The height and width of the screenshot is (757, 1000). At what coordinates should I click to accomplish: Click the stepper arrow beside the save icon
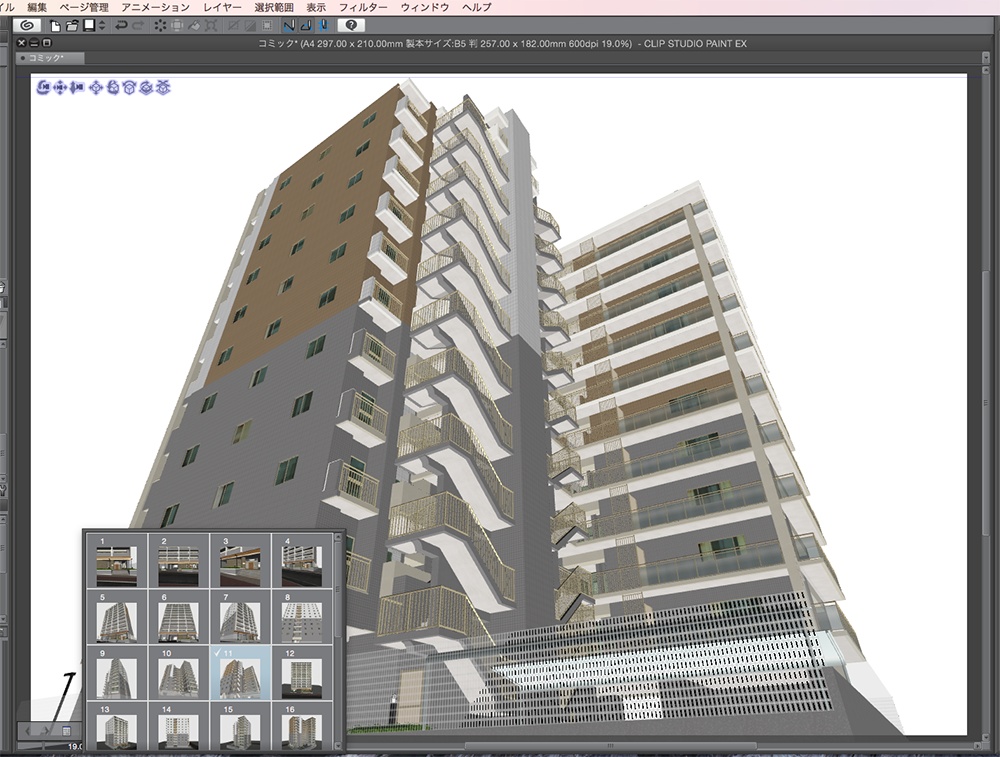(100, 24)
